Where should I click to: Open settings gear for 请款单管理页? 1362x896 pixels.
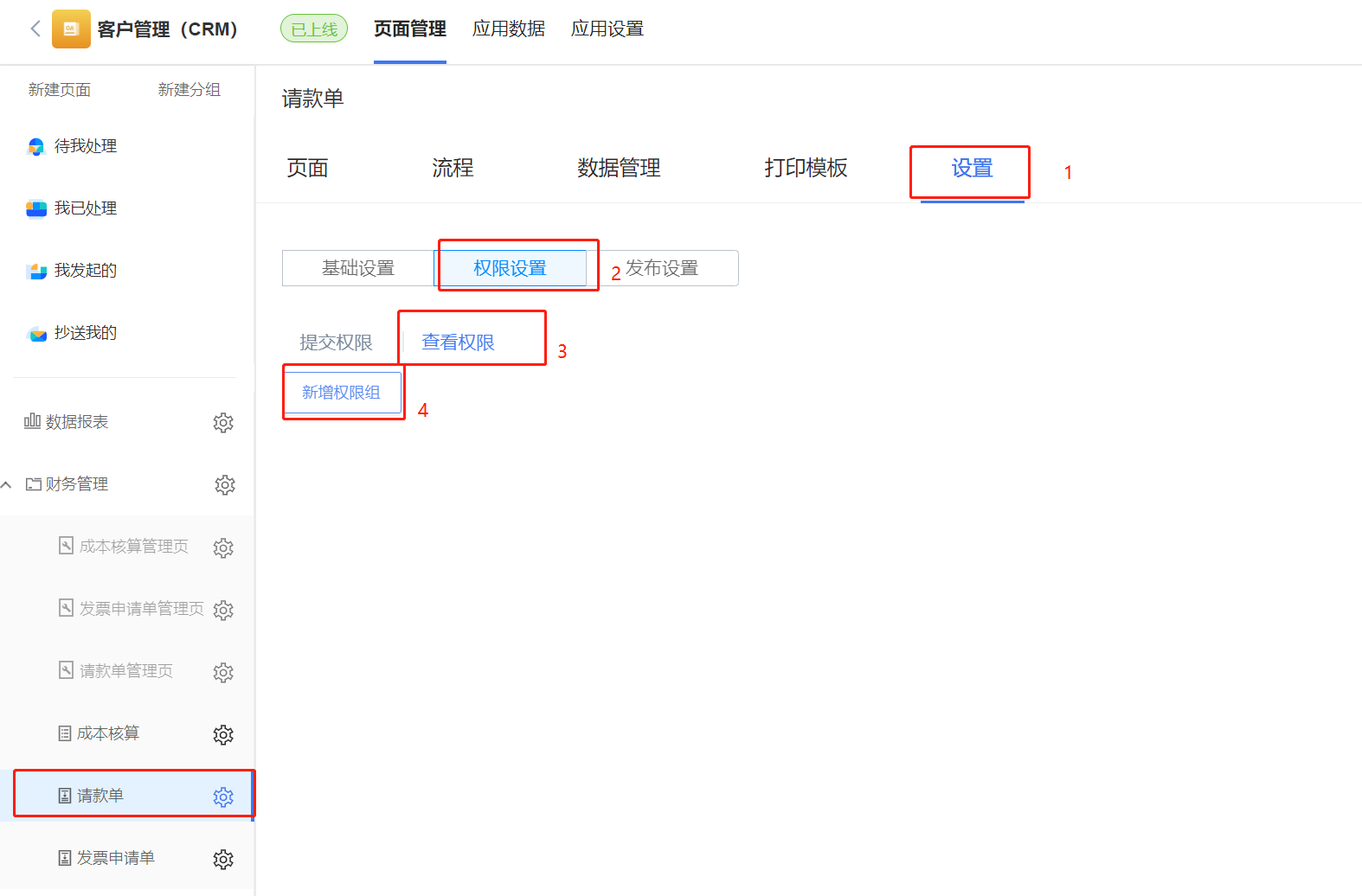[x=223, y=672]
